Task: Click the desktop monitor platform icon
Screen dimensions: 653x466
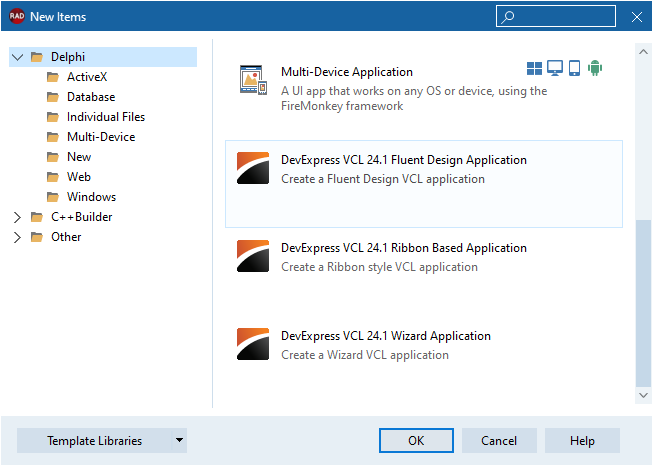Action: [555, 68]
